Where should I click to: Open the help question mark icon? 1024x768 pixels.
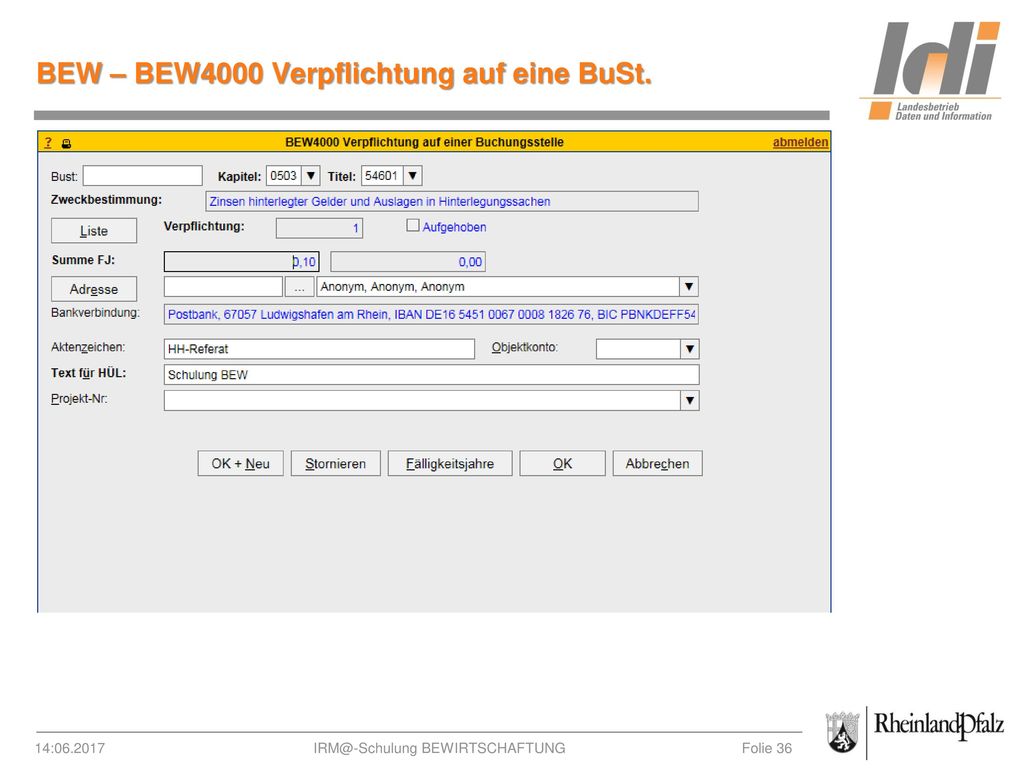[x=48, y=142]
